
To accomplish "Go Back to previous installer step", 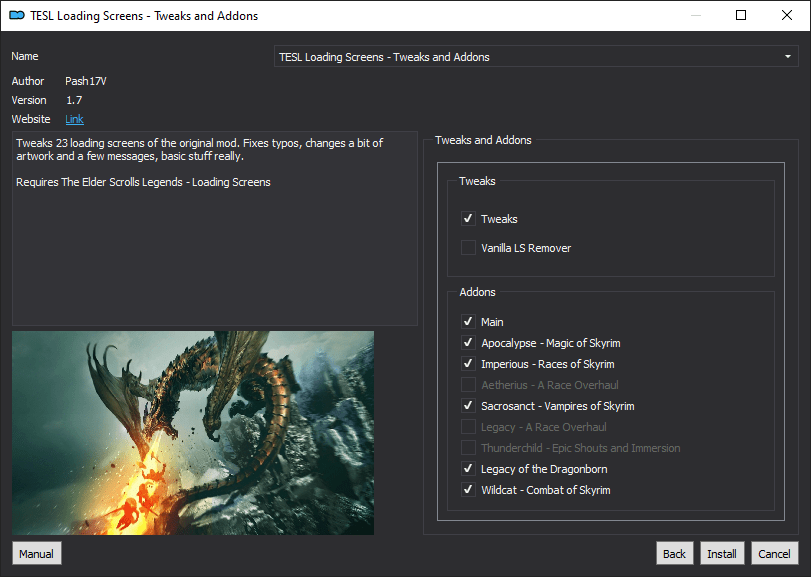I will [x=674, y=554].
